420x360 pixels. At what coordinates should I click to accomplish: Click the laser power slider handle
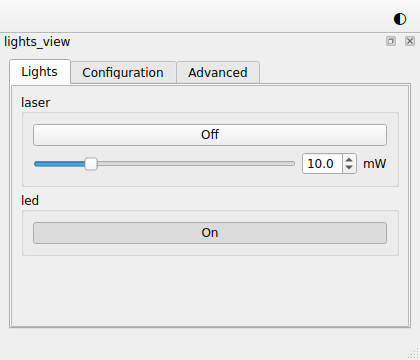tap(91, 164)
